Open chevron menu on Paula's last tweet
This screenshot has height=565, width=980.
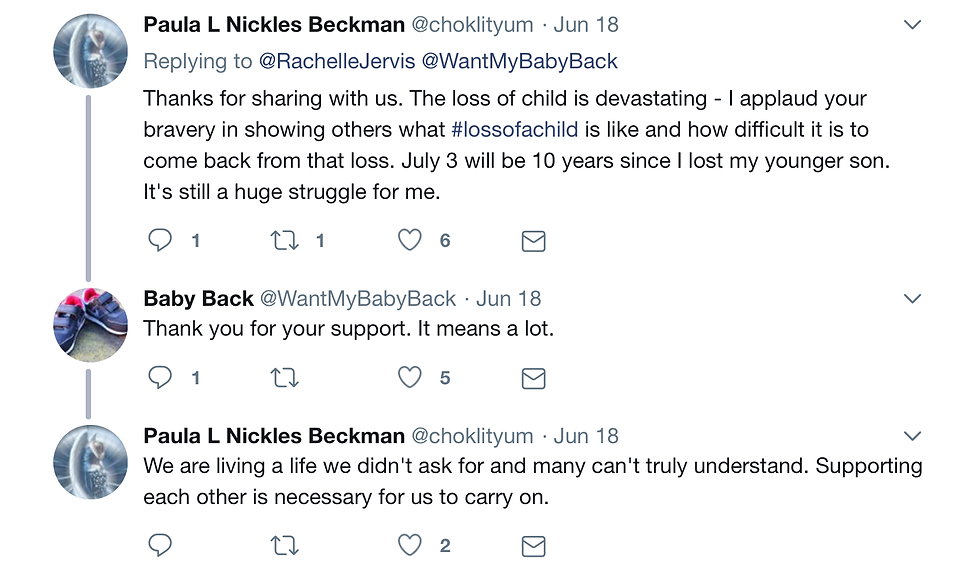coord(912,436)
